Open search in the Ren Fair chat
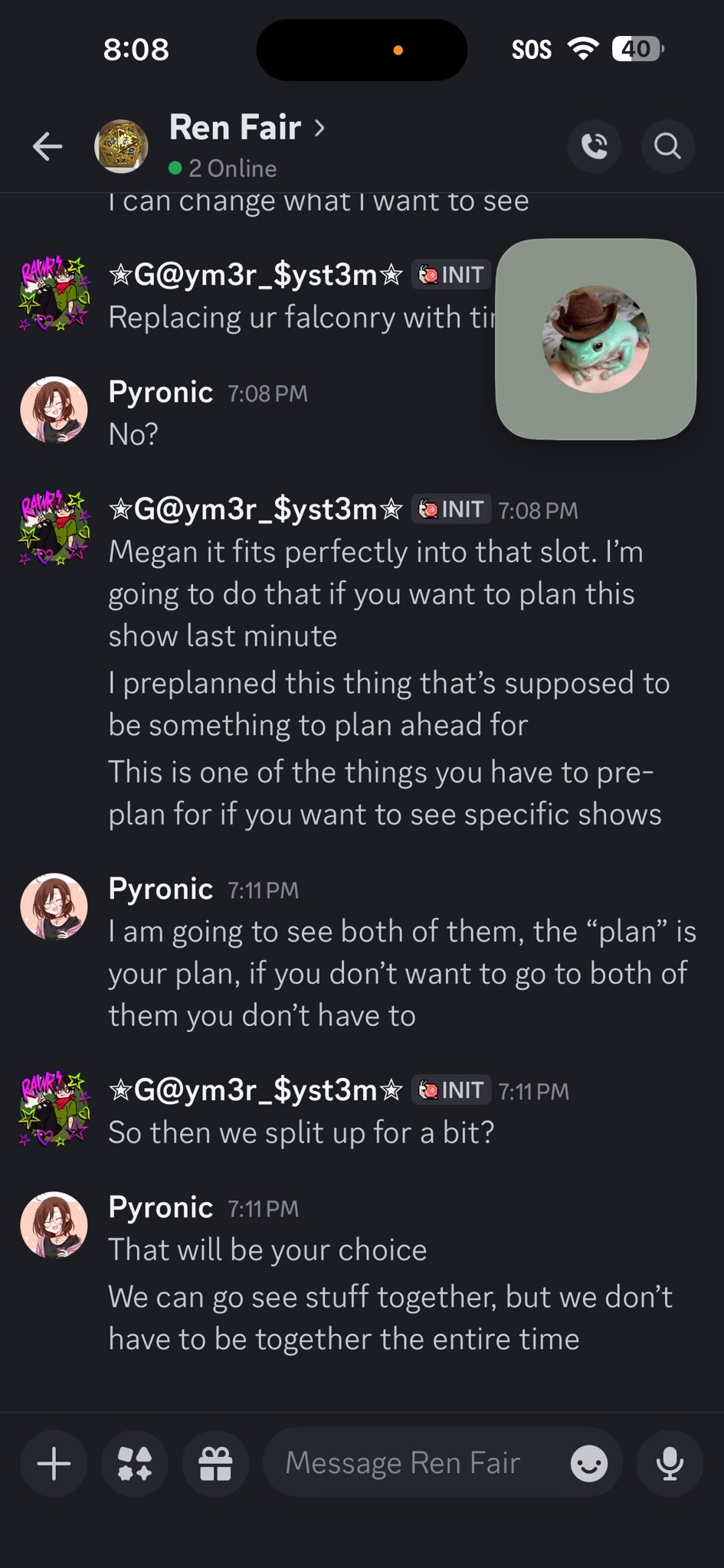This screenshot has width=724, height=1568. (x=667, y=145)
